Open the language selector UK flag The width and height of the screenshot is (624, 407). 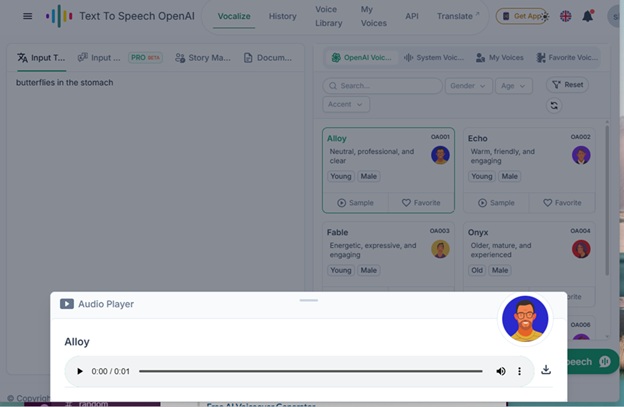click(x=566, y=16)
